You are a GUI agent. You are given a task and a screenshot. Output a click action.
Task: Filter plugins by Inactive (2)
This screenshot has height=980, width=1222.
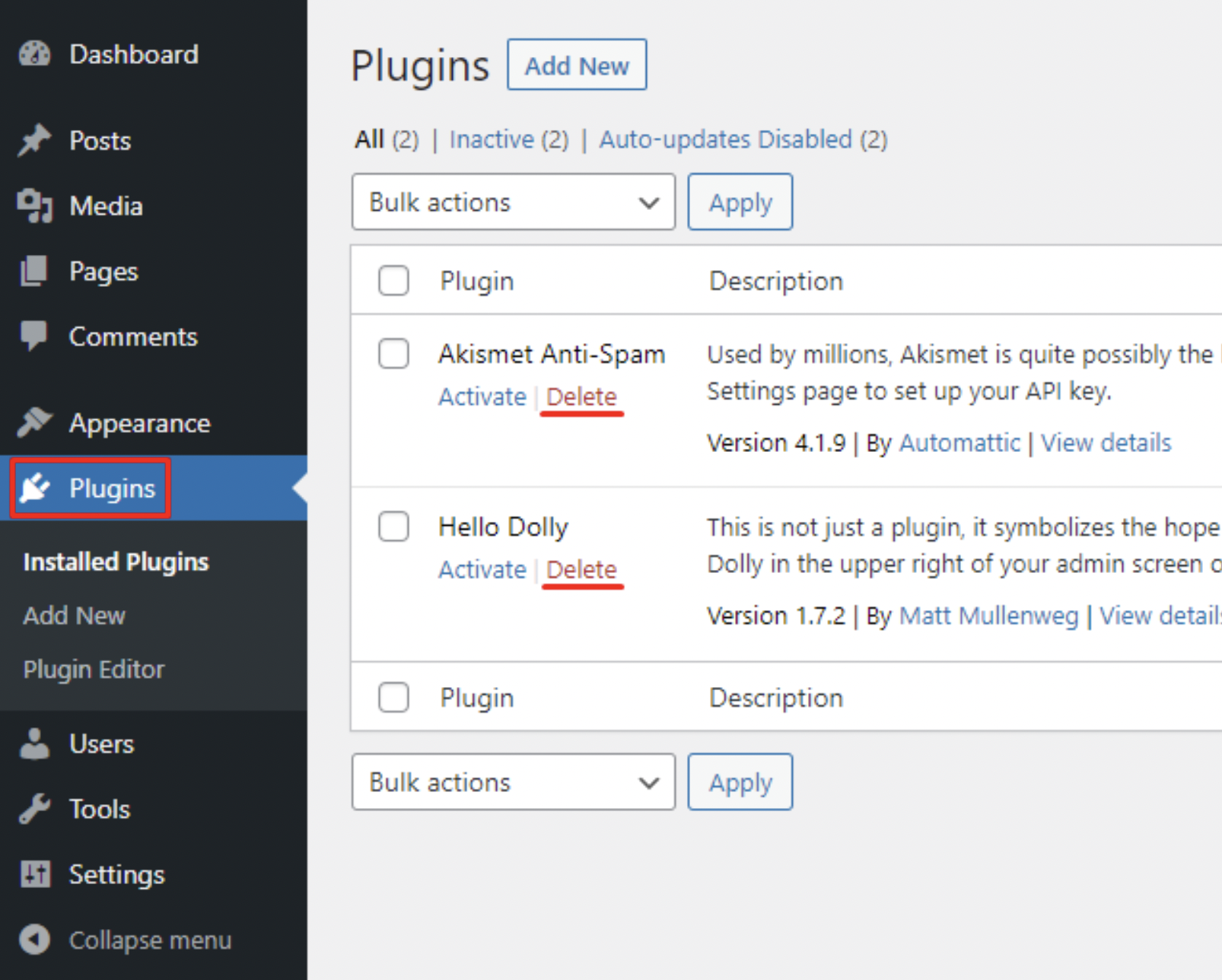point(509,139)
